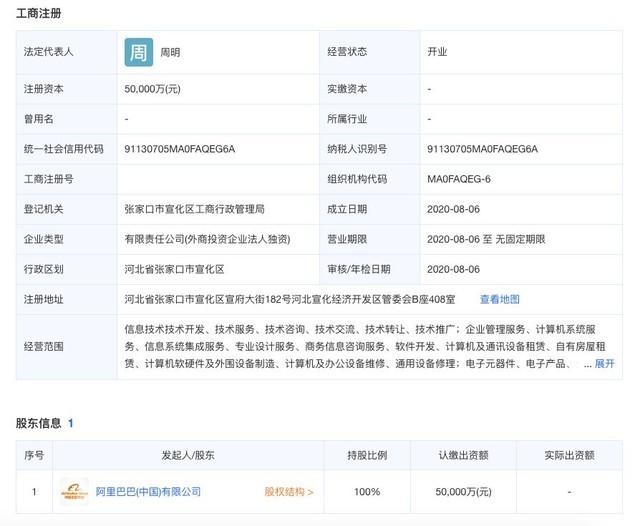Click registered capital value 50,000万(元) in 注册资本 row
Image resolution: width=640 pixels, height=526 pixels.
(x=152, y=89)
